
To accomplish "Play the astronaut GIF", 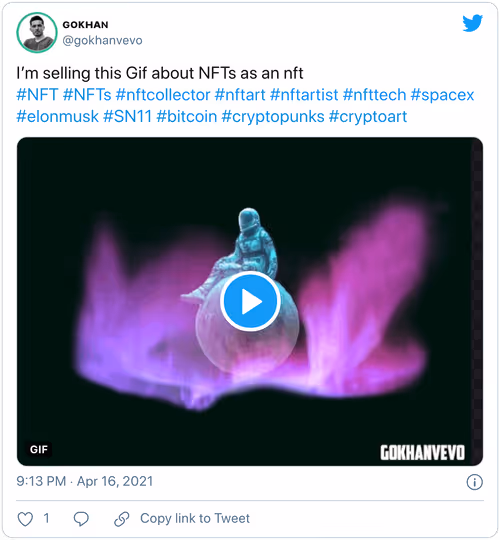I will click(250, 301).
